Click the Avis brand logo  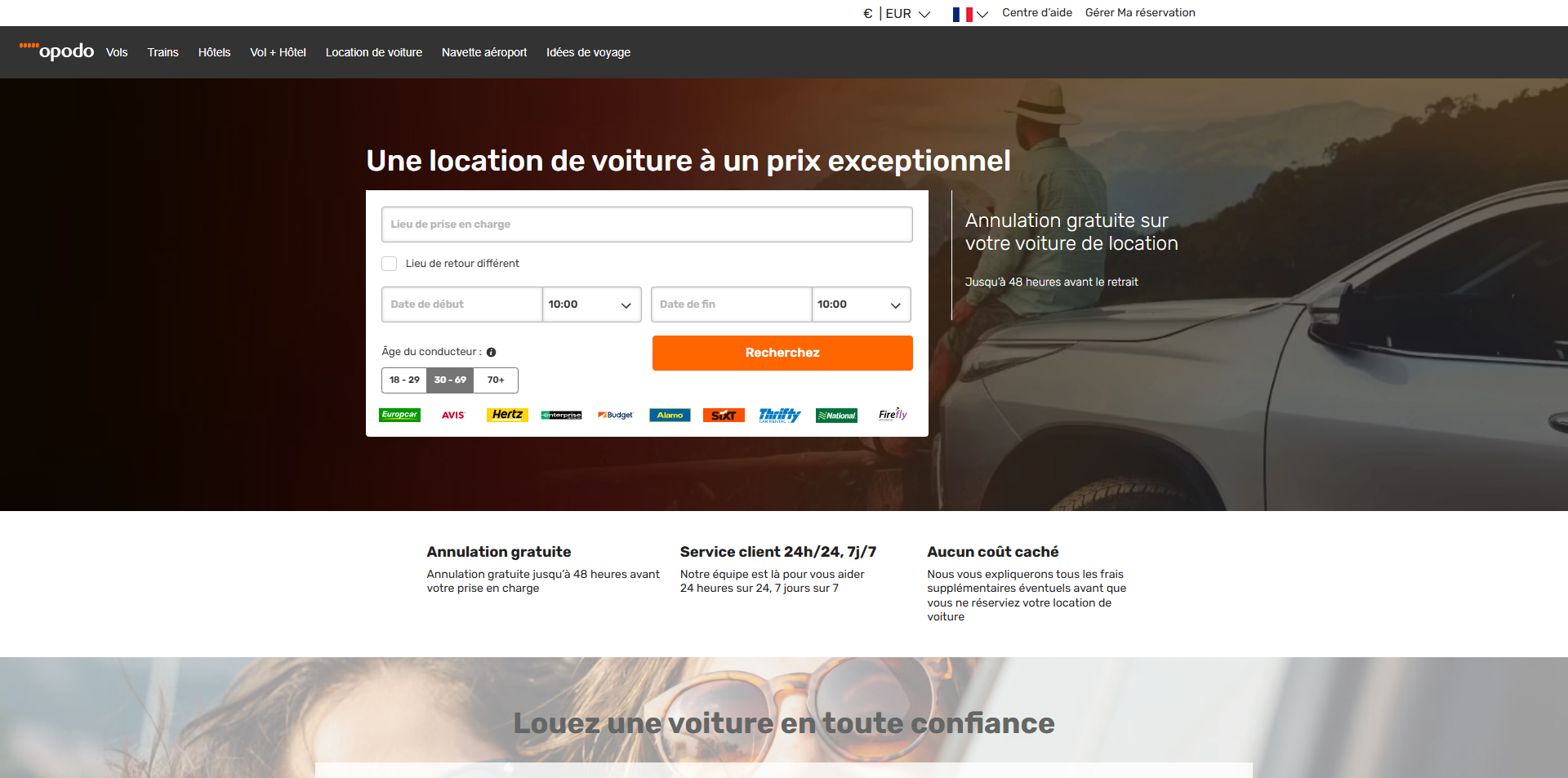tap(453, 415)
